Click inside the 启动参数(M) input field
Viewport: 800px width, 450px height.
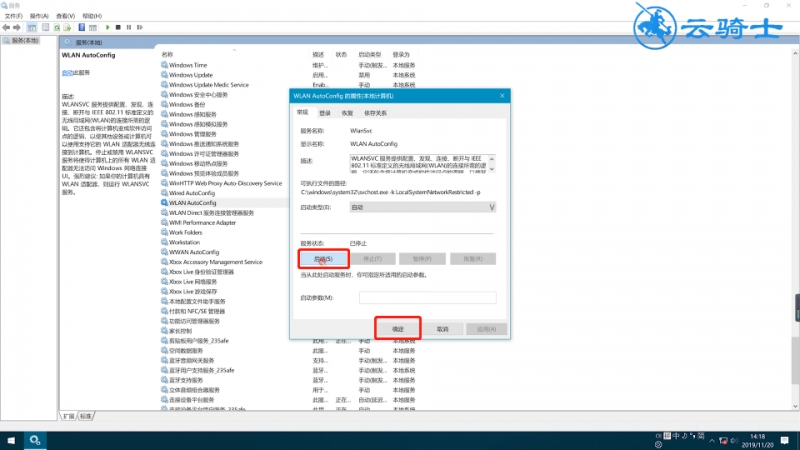428,297
